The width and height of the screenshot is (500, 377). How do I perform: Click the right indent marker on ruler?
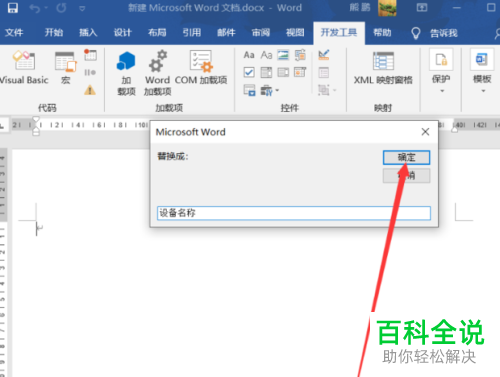454,130
